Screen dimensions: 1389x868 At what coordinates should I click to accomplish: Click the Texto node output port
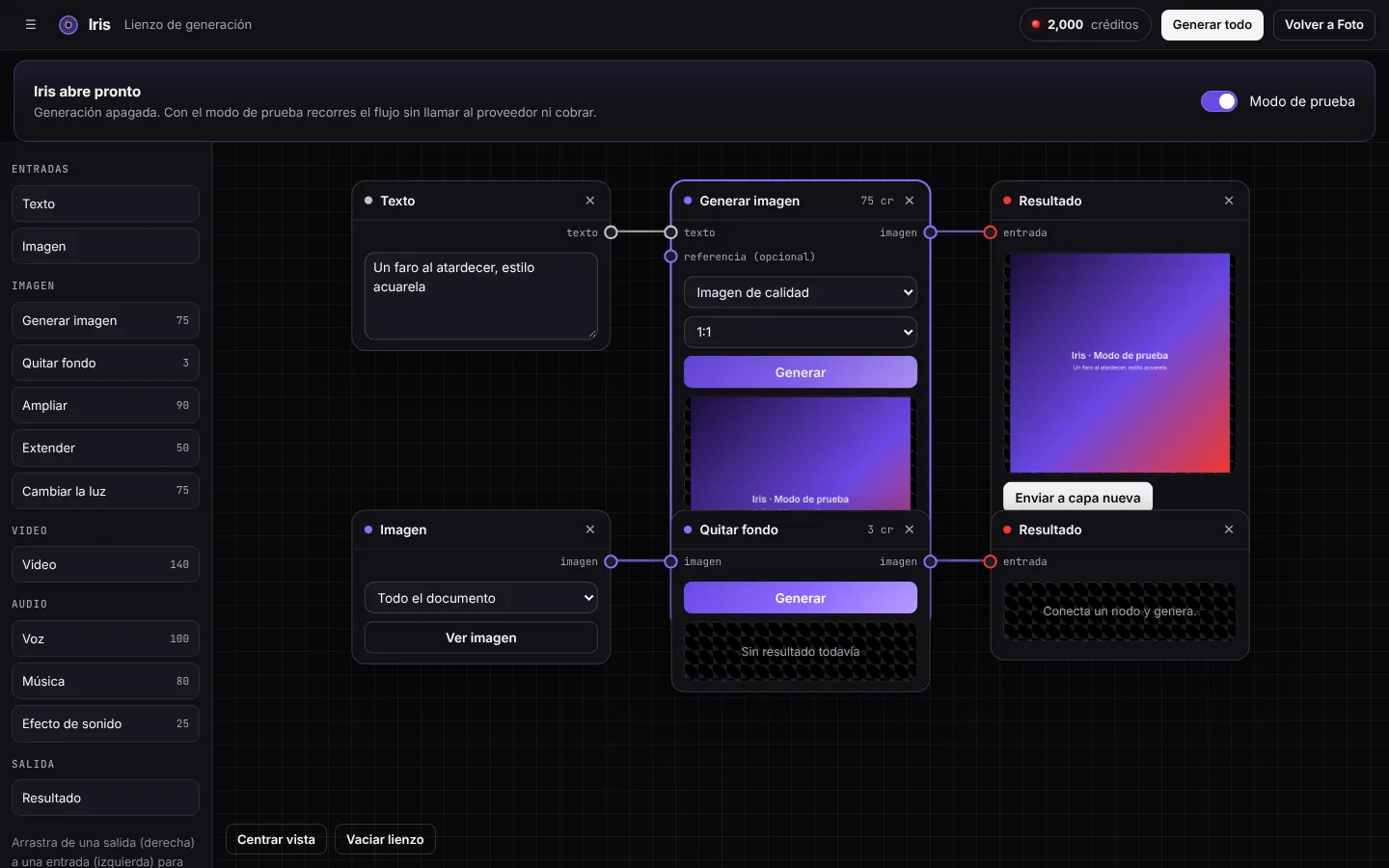pos(611,232)
